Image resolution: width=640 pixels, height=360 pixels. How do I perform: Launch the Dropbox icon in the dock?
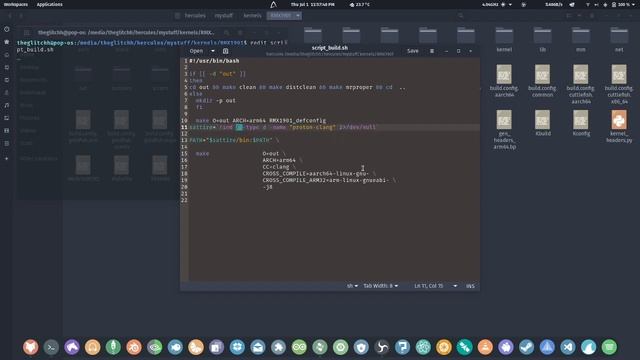[237, 347]
